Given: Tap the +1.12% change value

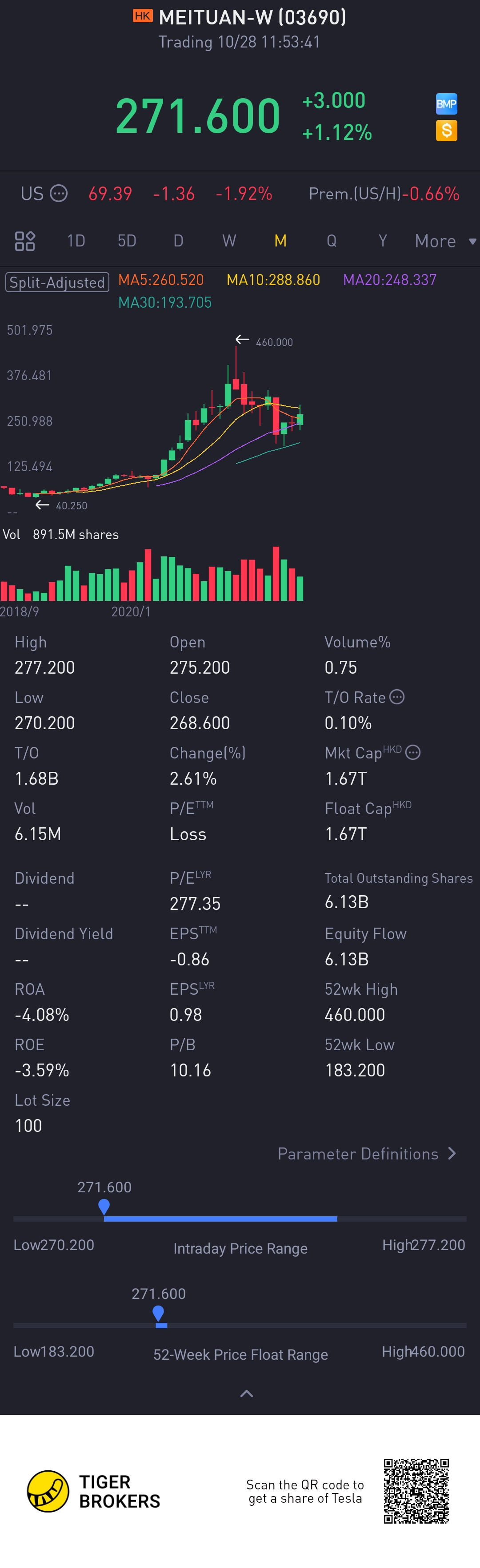Looking at the screenshot, I should pos(337,132).
